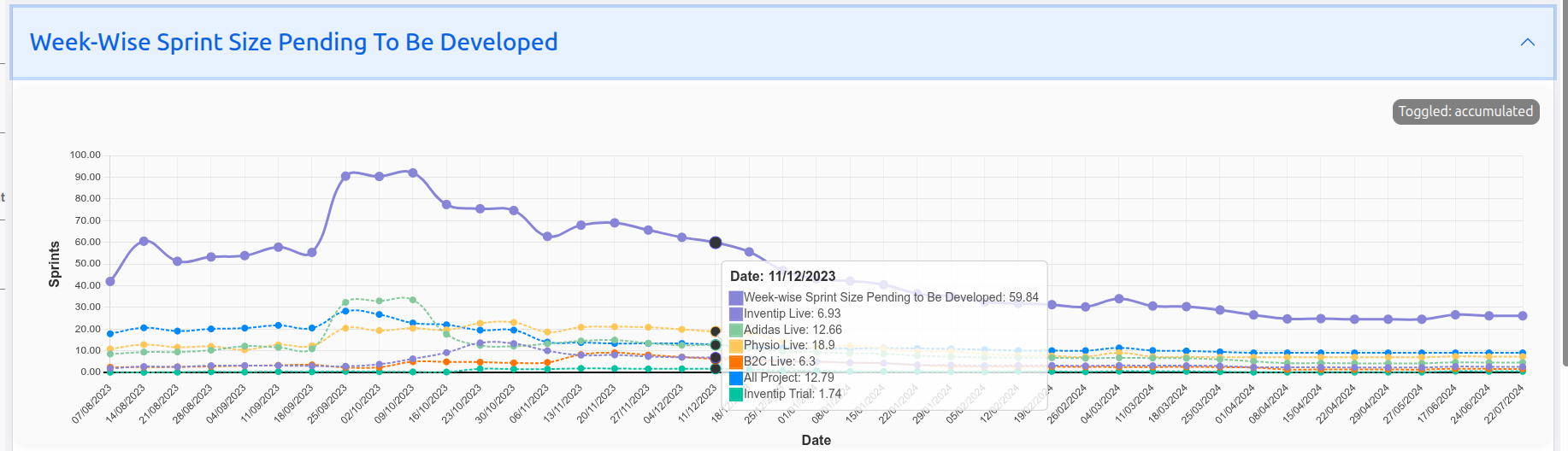Click the panel title "Week-Wise Sprint Size Pending To Be Developed"

pyautogui.click(x=293, y=43)
